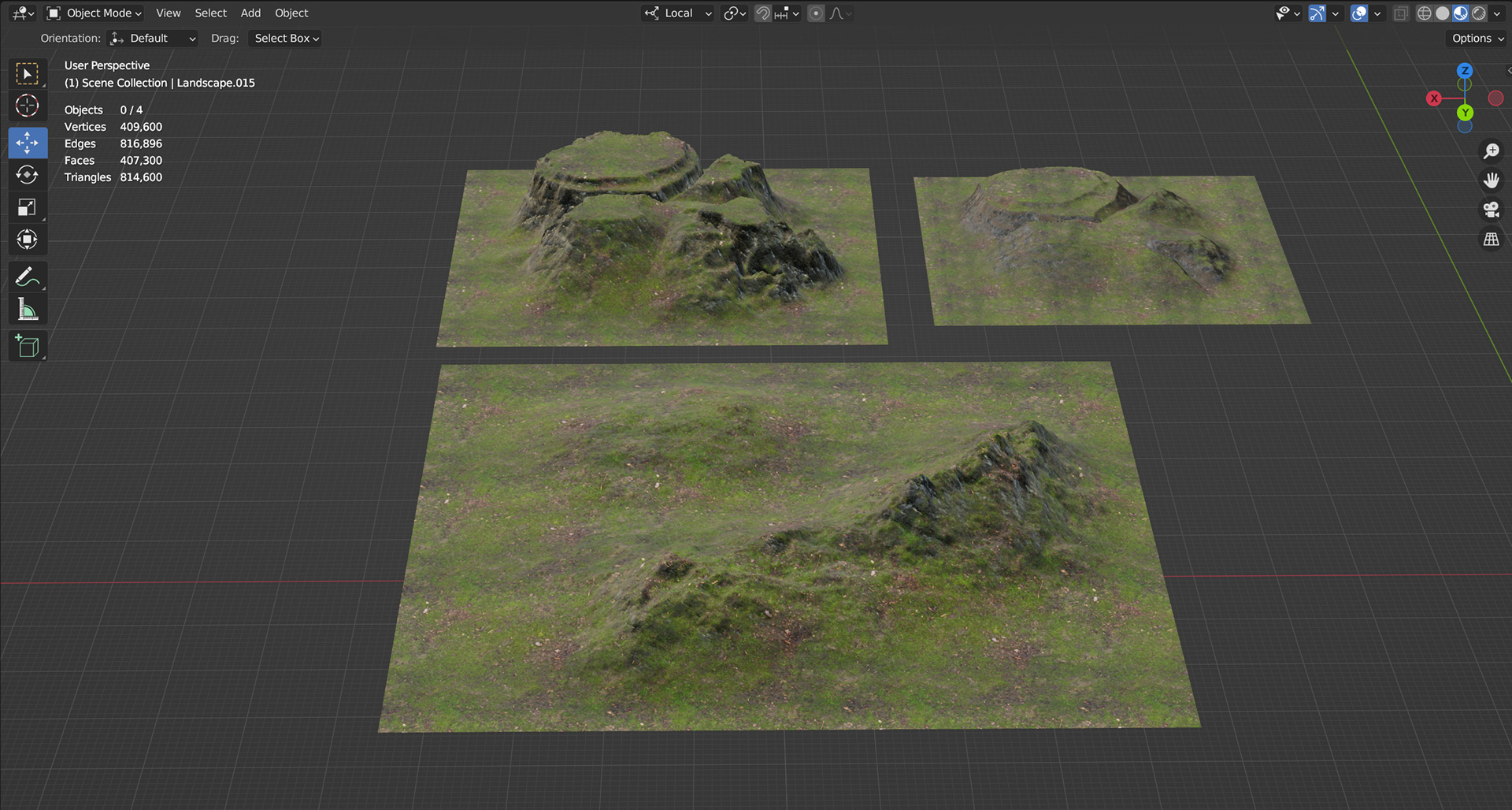Select the Scale tool

[28, 207]
